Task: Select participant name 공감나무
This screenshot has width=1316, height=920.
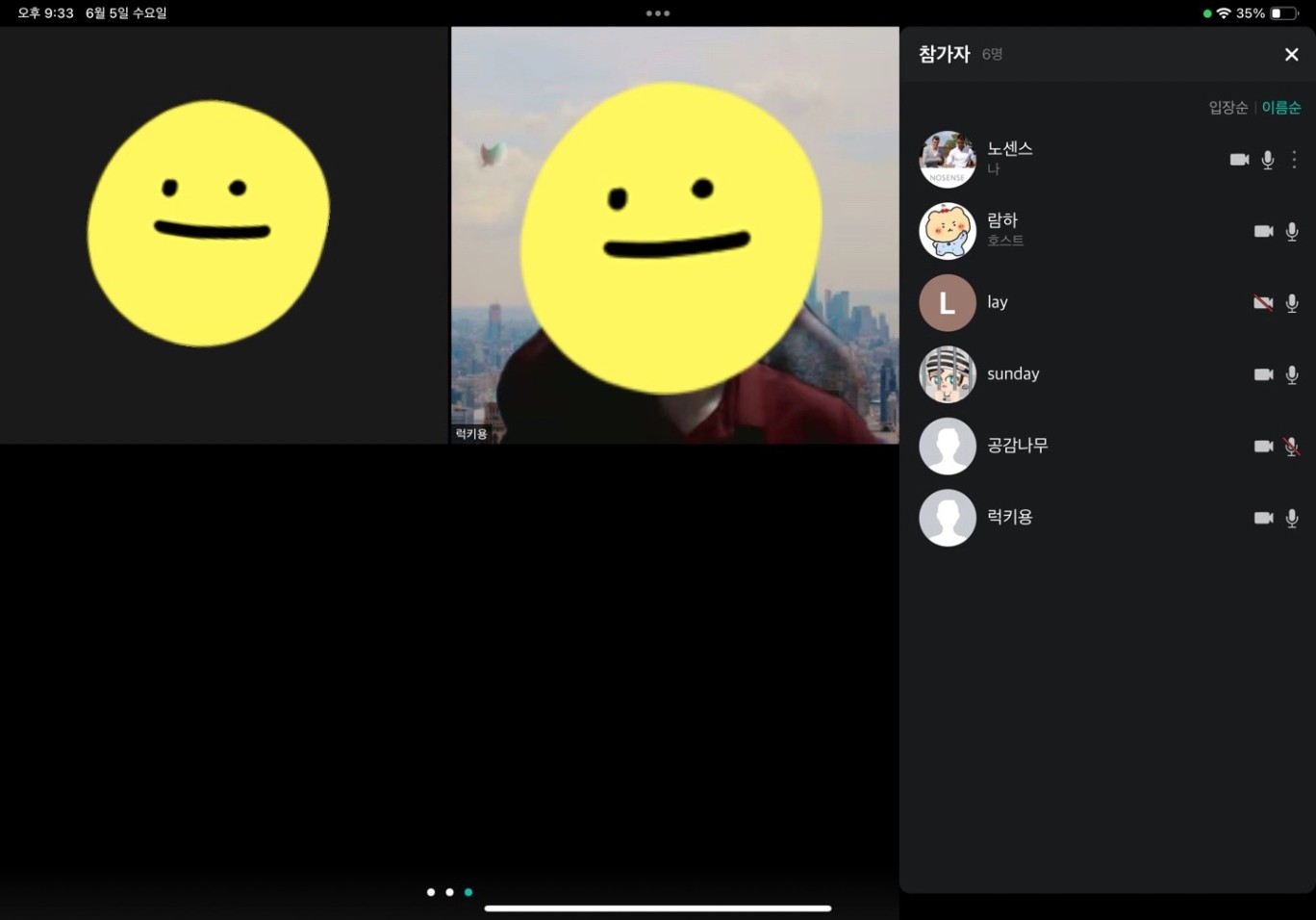Action: [x=1018, y=446]
